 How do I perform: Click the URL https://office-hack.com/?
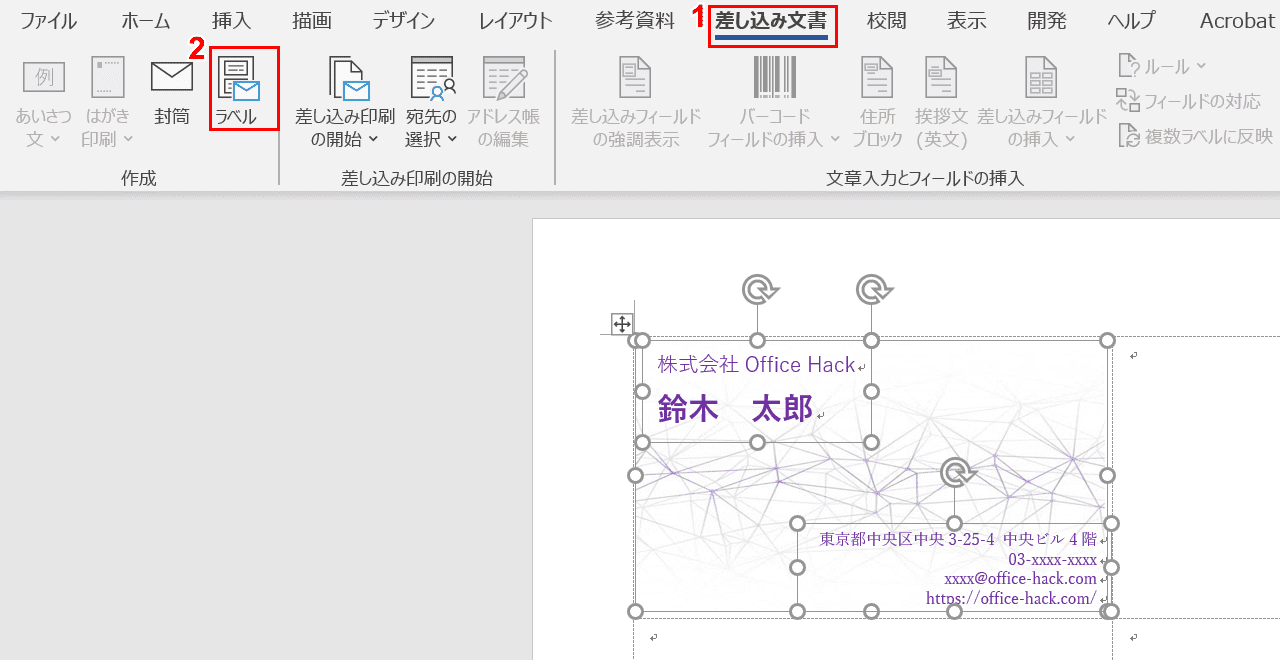coord(1011,598)
